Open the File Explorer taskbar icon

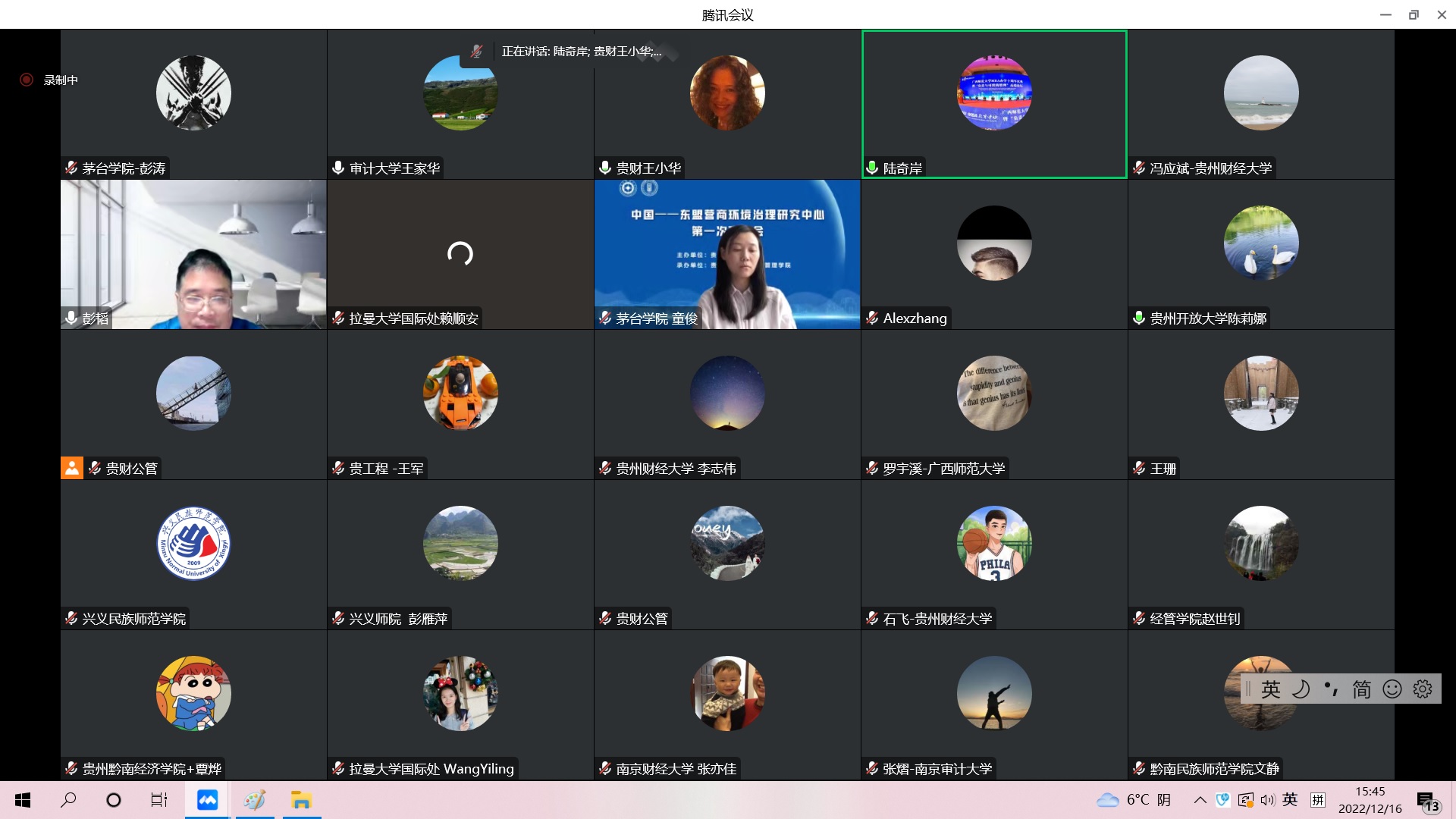tap(301, 800)
